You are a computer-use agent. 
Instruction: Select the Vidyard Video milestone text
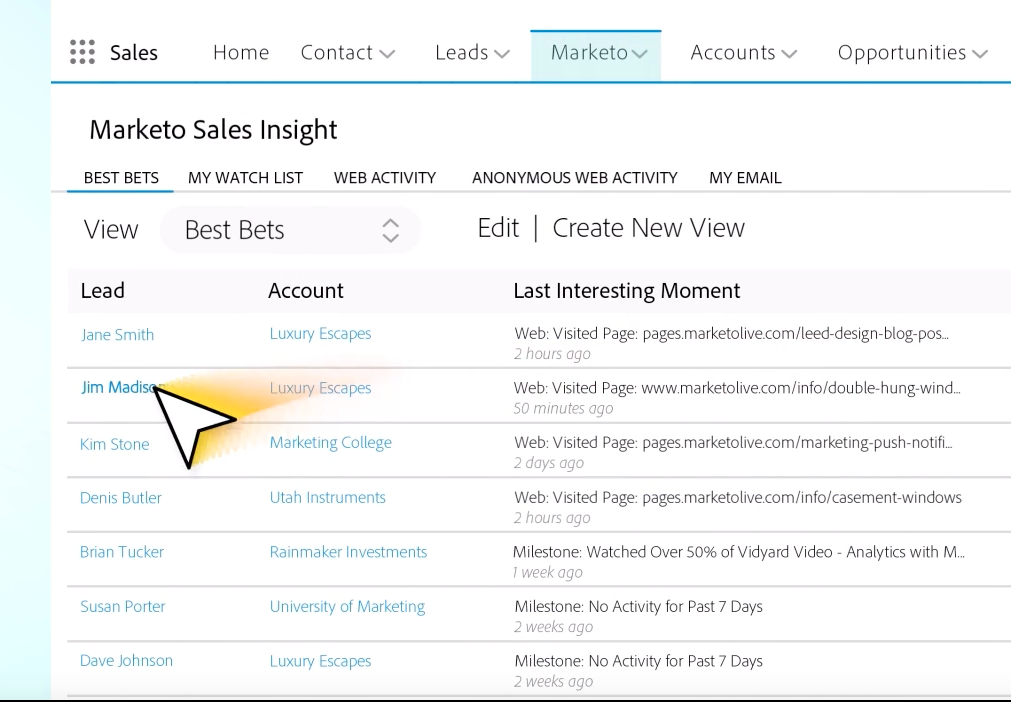coord(739,552)
